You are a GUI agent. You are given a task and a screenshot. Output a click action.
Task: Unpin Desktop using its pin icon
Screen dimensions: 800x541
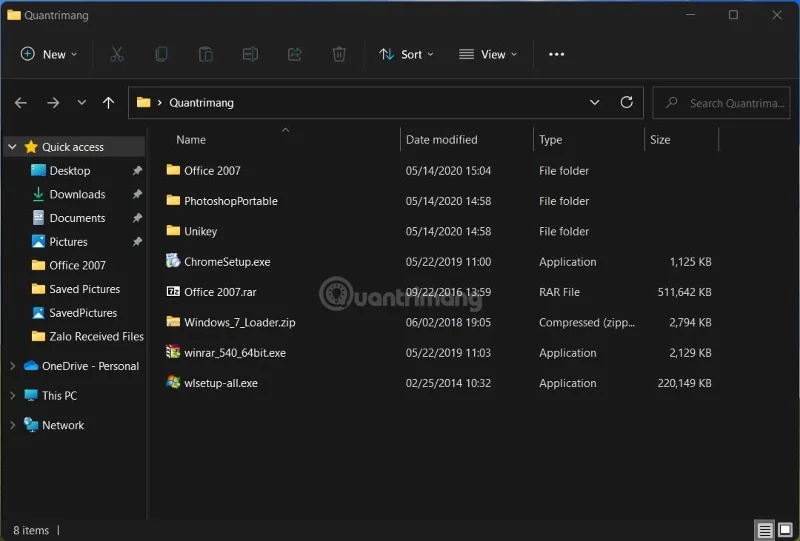137,170
